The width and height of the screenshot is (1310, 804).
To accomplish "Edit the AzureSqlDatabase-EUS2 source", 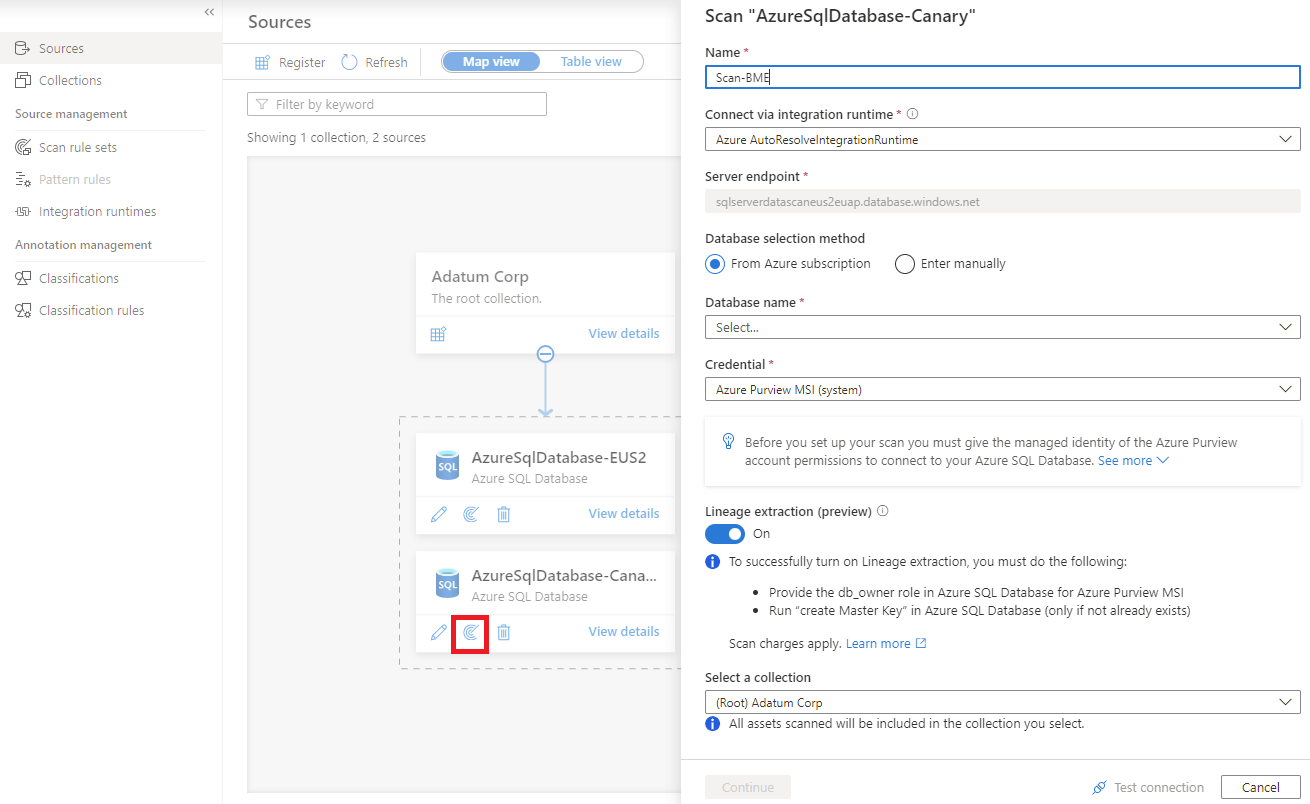I will (x=438, y=513).
